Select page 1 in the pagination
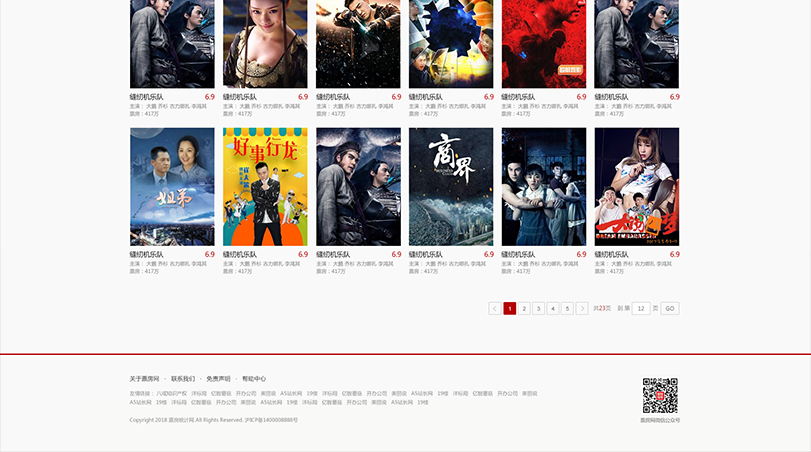 (509, 308)
